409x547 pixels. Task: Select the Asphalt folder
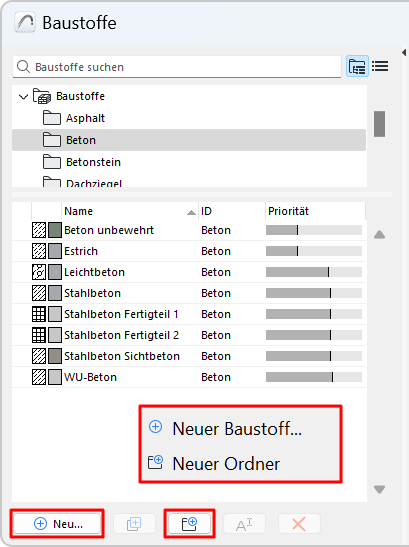pyautogui.click(x=189, y=118)
